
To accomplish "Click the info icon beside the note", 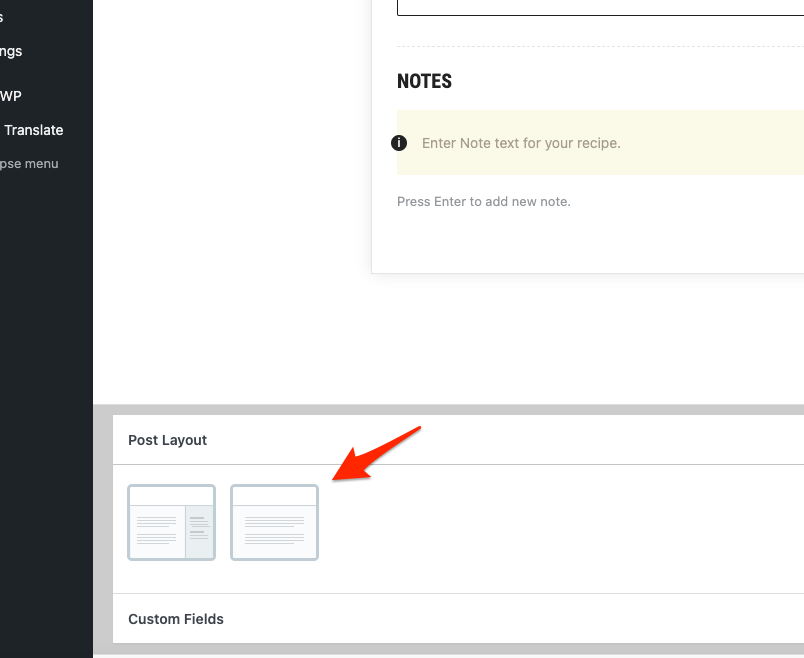I will [399, 143].
